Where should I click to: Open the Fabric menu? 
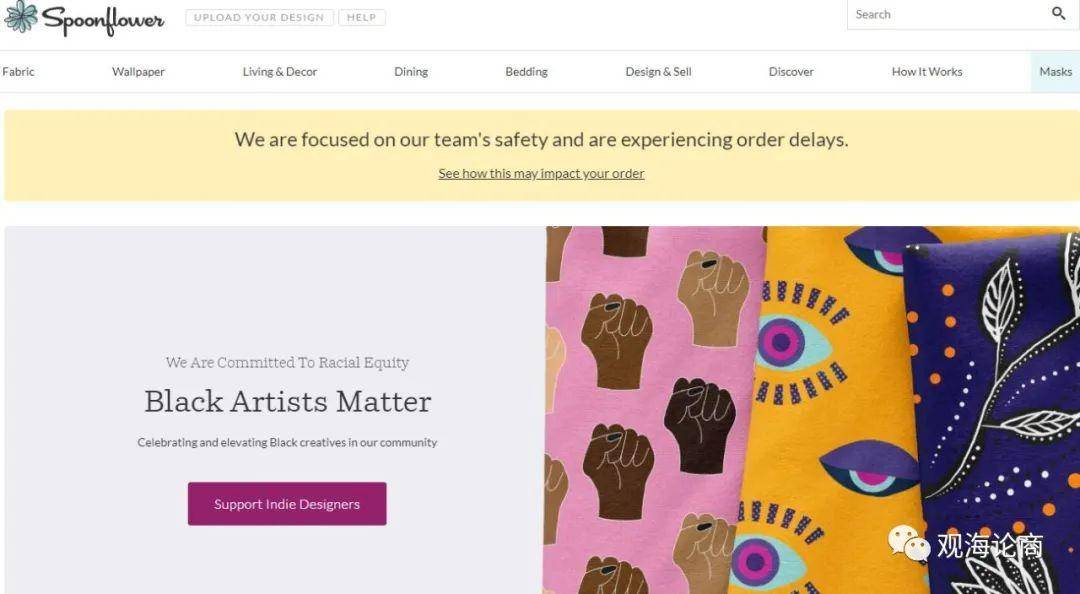pos(18,72)
